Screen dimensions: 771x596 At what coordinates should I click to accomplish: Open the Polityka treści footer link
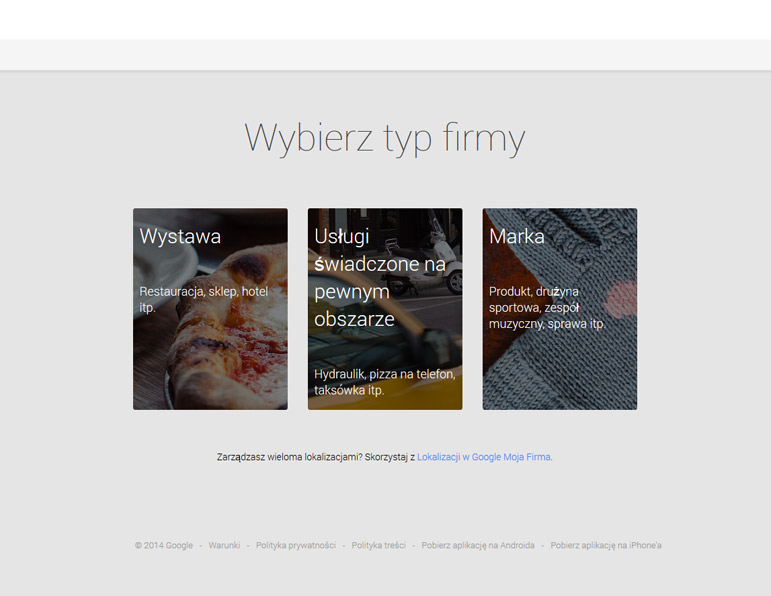coord(379,545)
